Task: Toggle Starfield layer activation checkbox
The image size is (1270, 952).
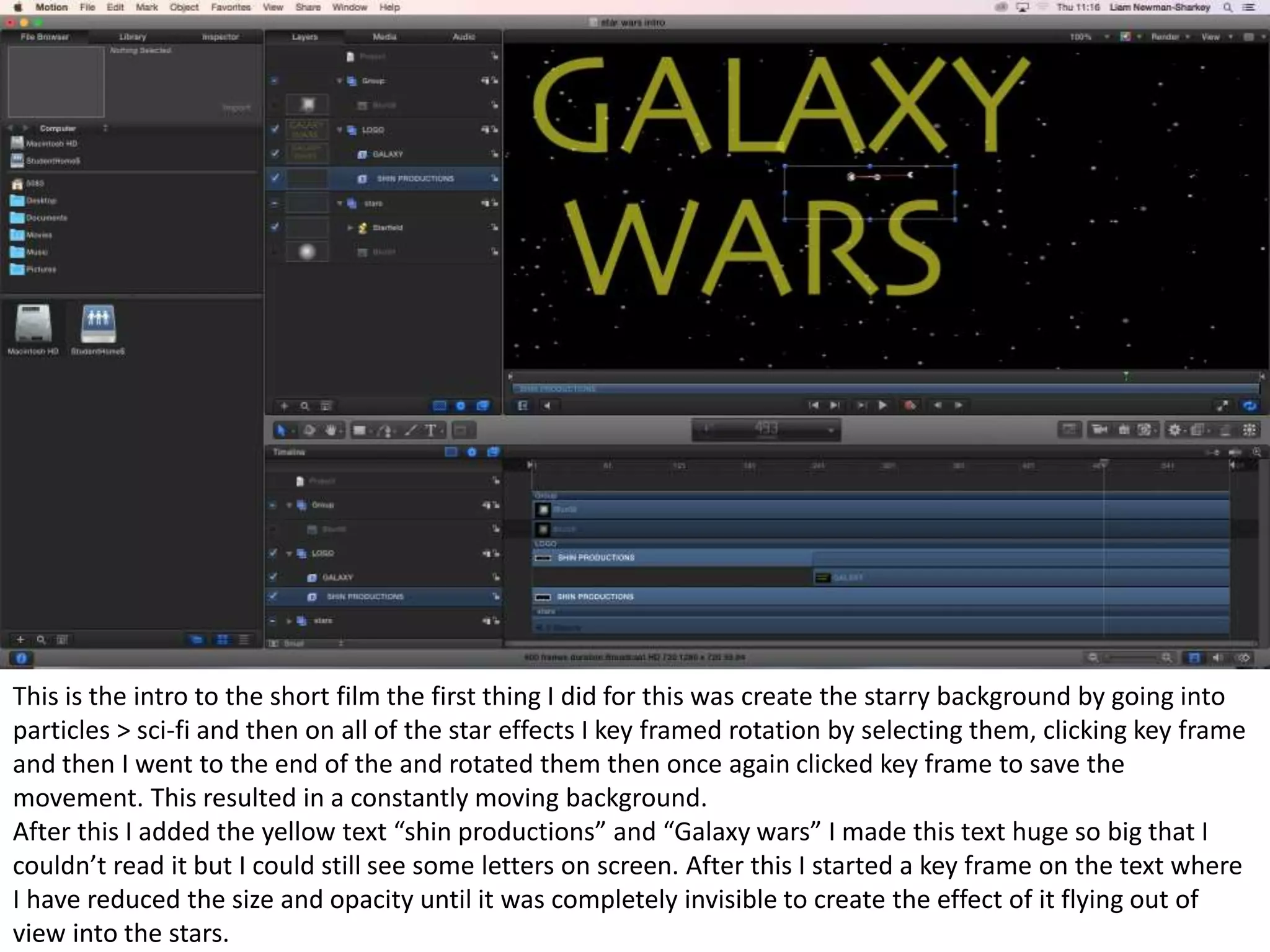Action: (x=275, y=227)
